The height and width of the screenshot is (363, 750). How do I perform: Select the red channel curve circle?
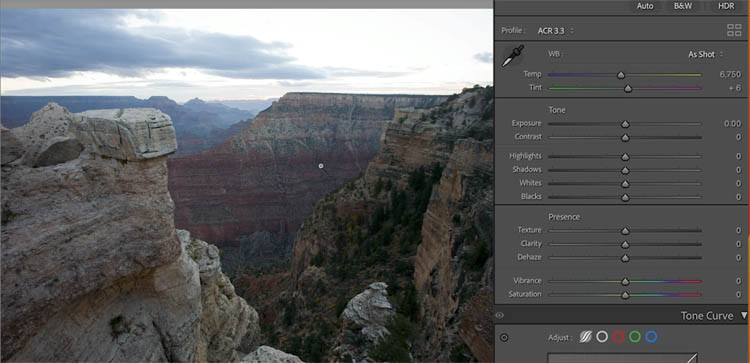coord(618,337)
